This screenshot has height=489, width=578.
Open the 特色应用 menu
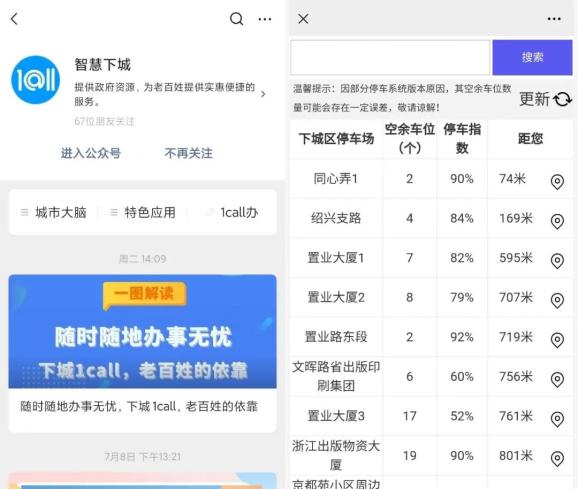click(x=143, y=212)
